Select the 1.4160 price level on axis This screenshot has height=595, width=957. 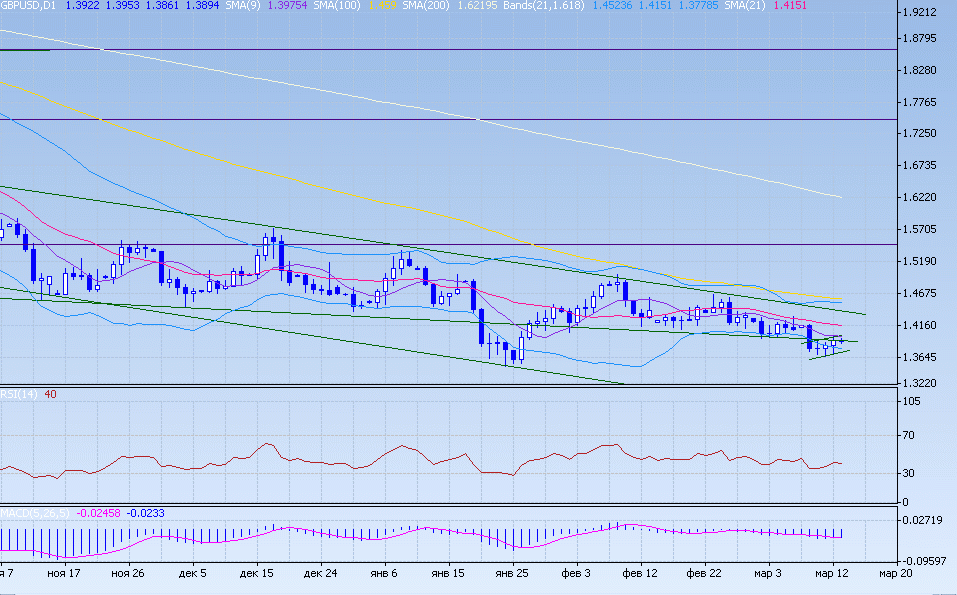coord(917,326)
